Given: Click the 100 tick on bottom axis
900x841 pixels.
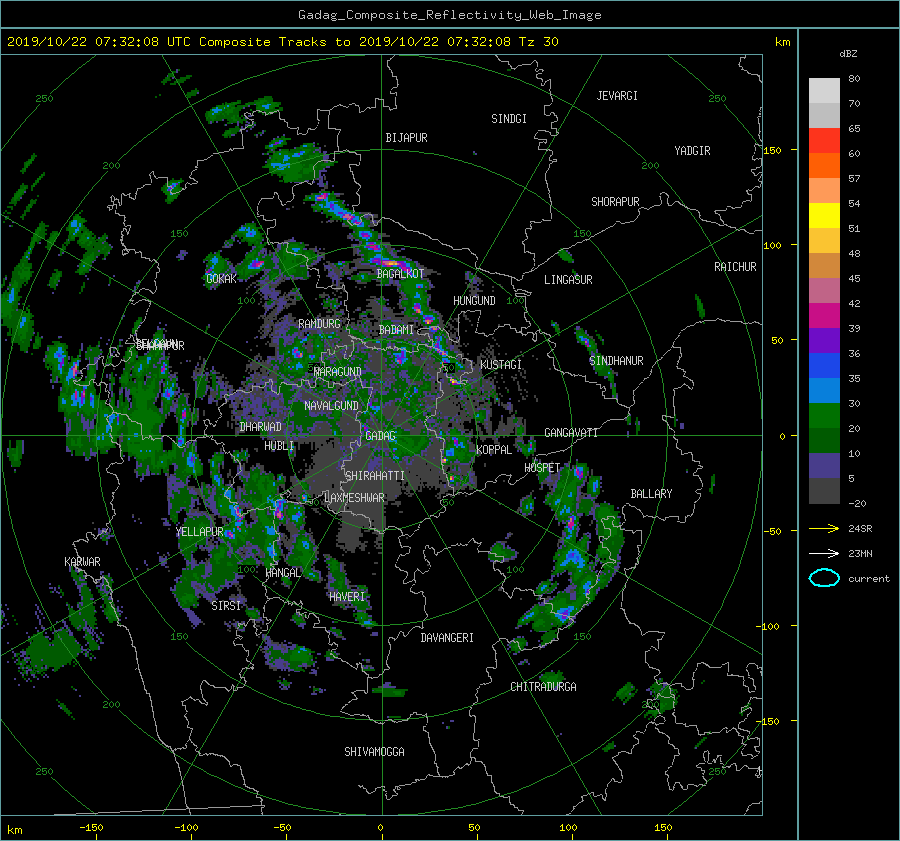Looking at the screenshot, I should [x=568, y=828].
